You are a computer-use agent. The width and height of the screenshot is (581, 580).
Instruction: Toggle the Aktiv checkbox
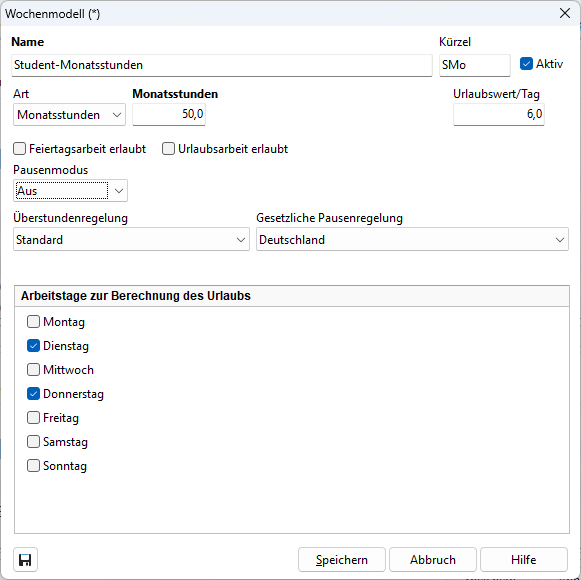(526, 64)
